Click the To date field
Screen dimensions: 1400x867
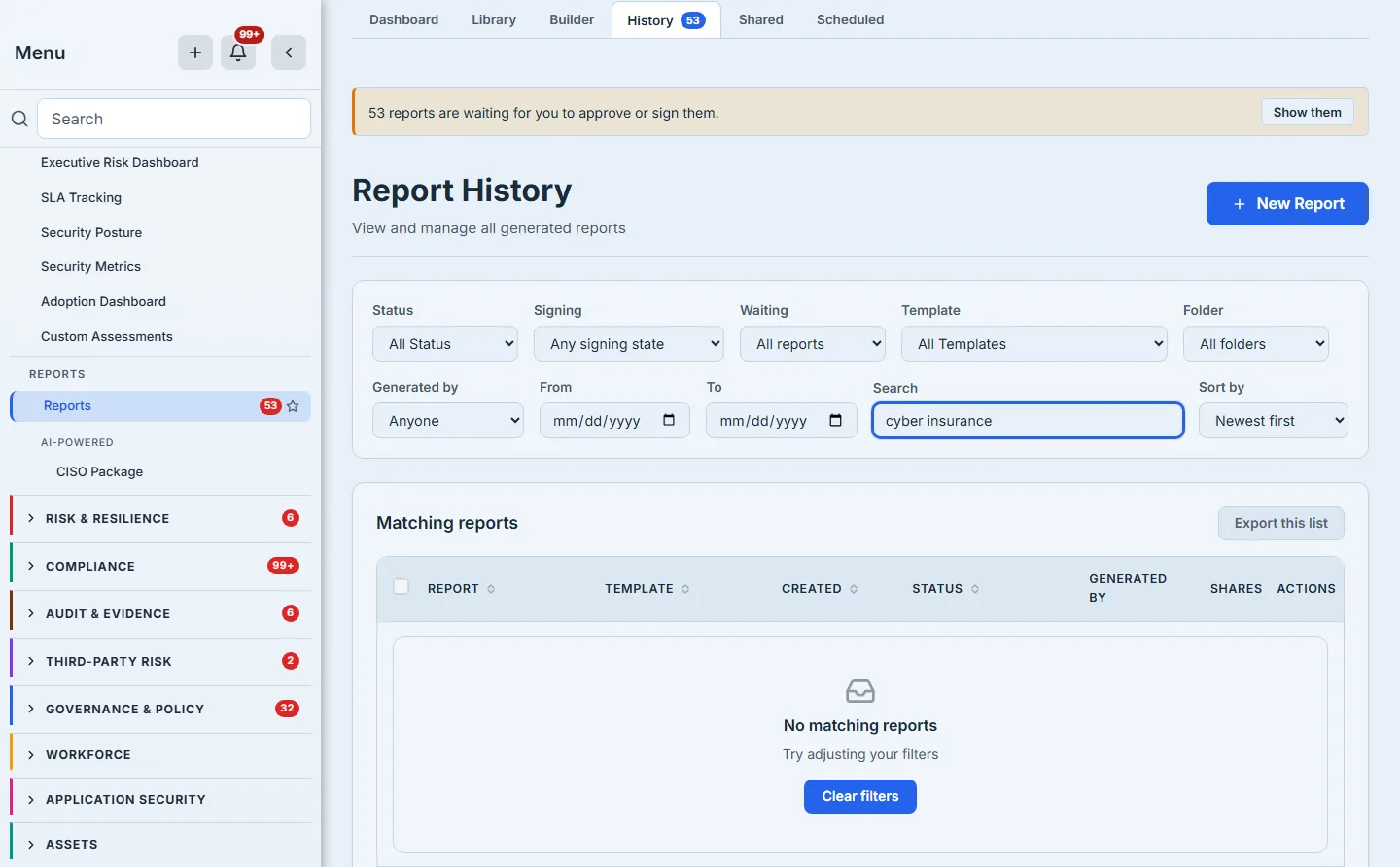(781, 421)
